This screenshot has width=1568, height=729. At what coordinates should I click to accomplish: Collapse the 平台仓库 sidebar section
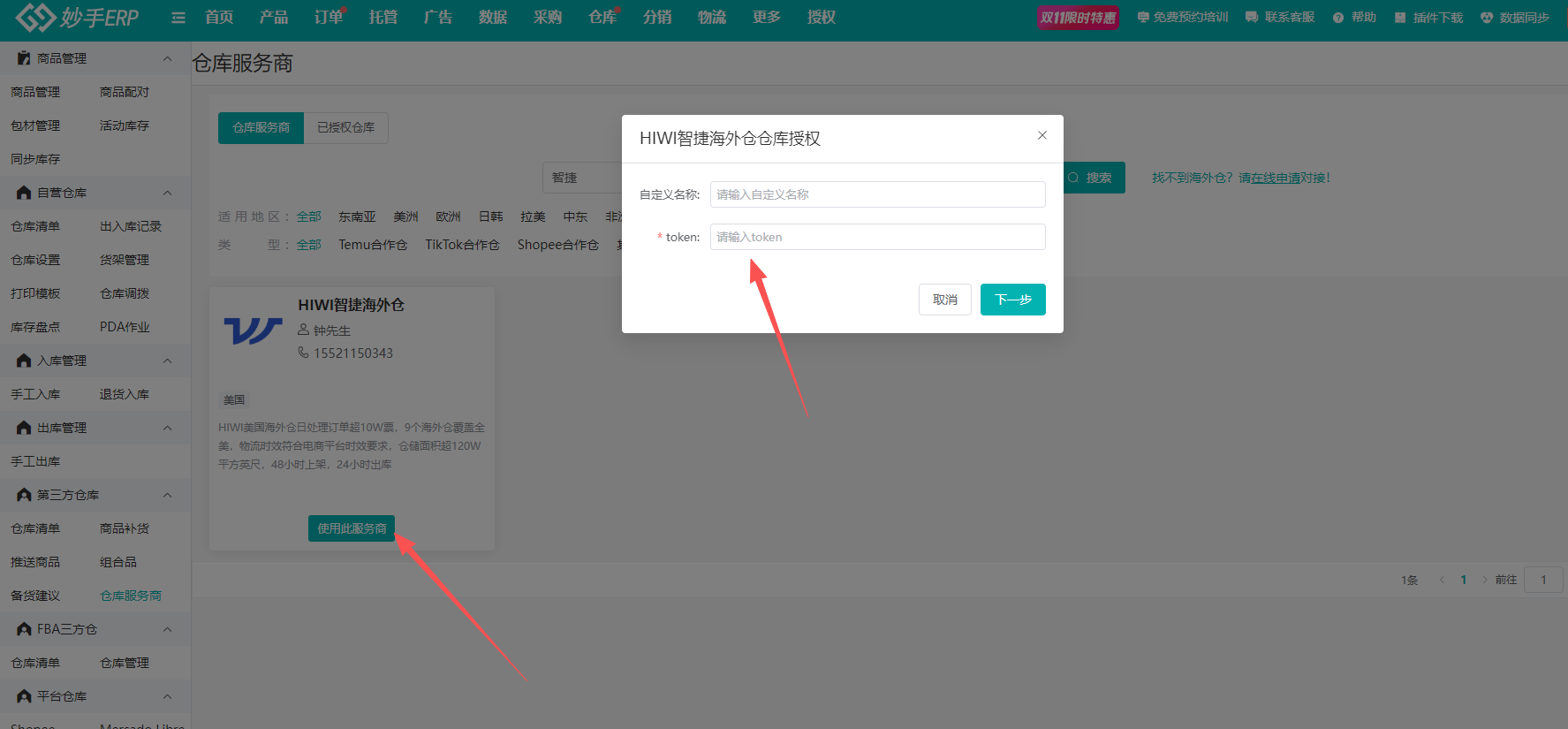pos(167,696)
